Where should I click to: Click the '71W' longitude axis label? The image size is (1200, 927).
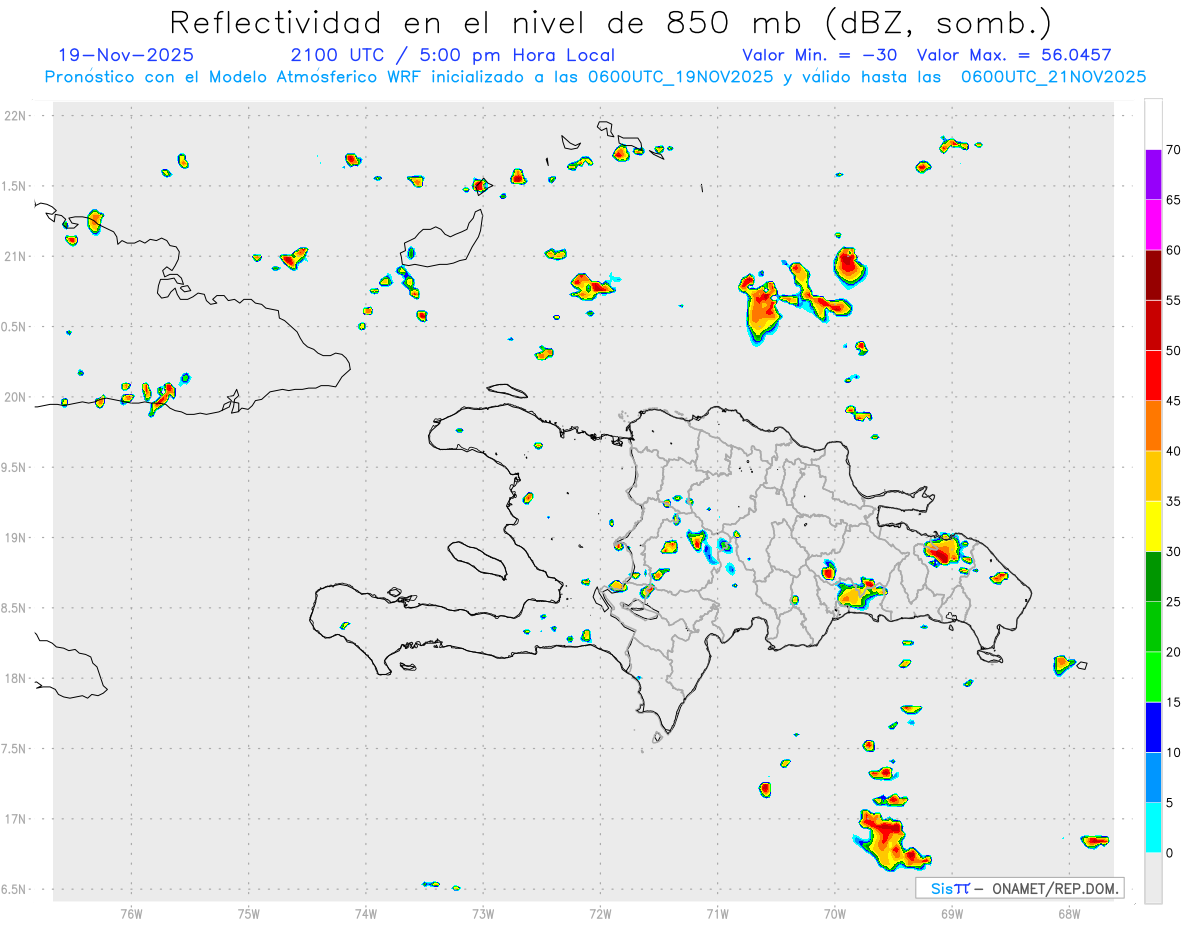coord(717,913)
